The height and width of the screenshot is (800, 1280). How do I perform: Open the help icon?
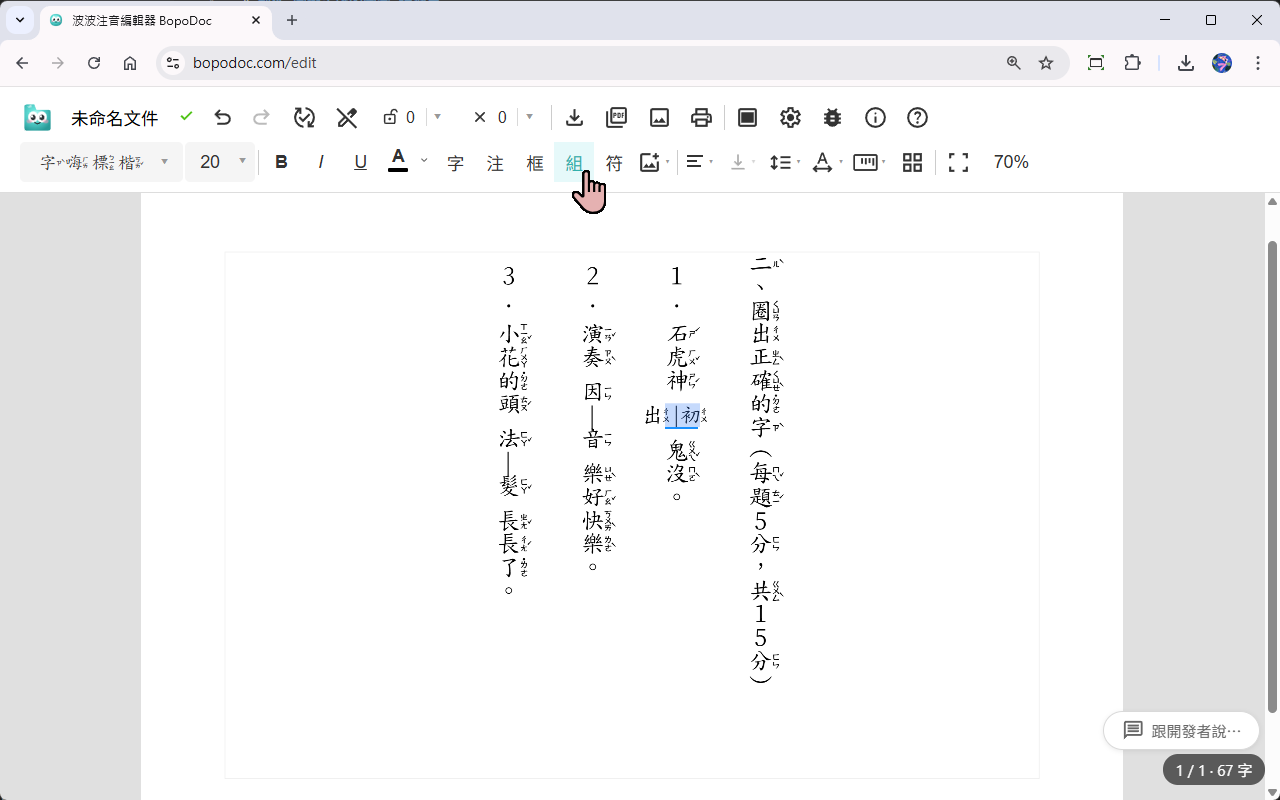917,117
